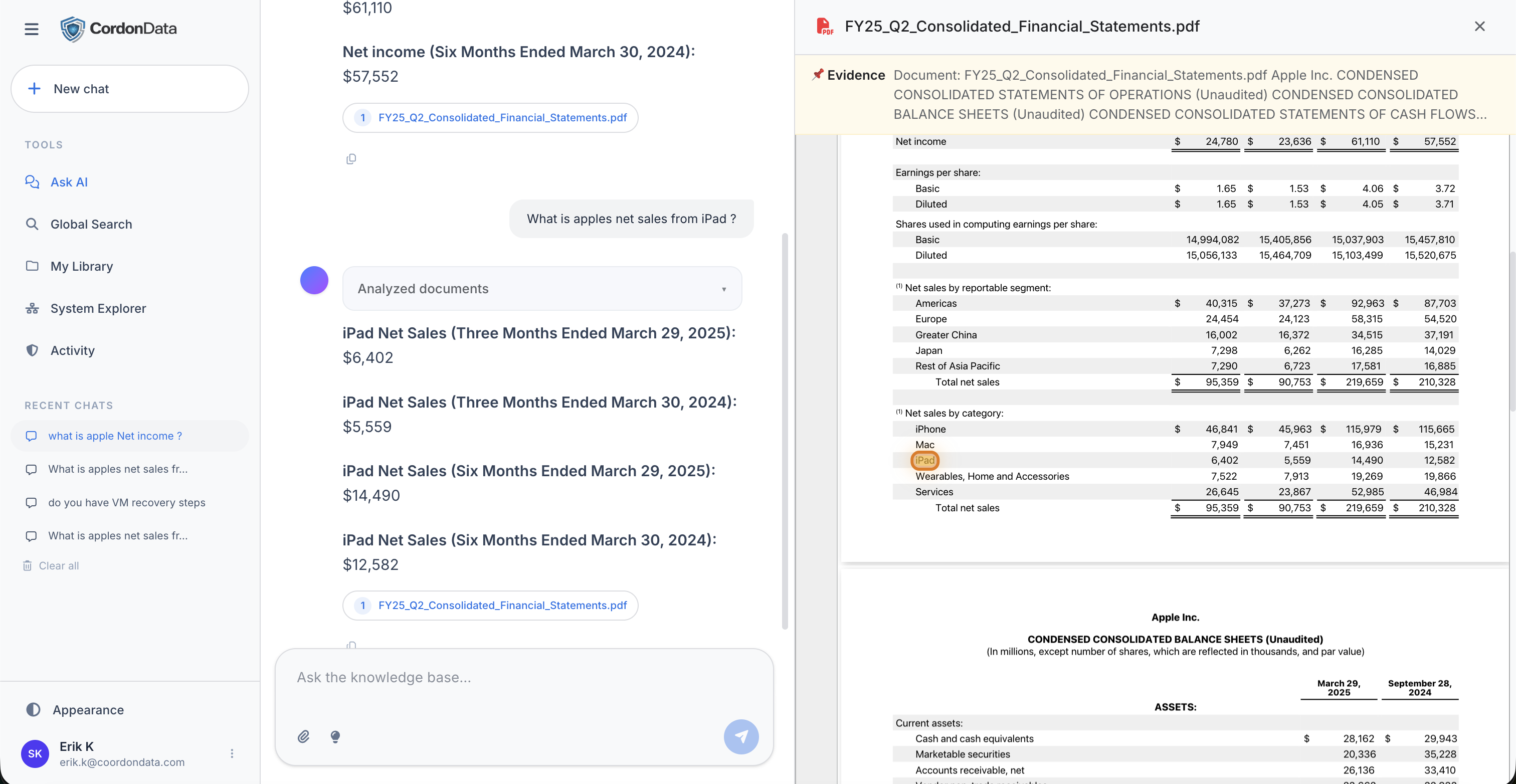Click the paperclip attach file icon
This screenshot has width=1516, height=784.
tap(303, 736)
